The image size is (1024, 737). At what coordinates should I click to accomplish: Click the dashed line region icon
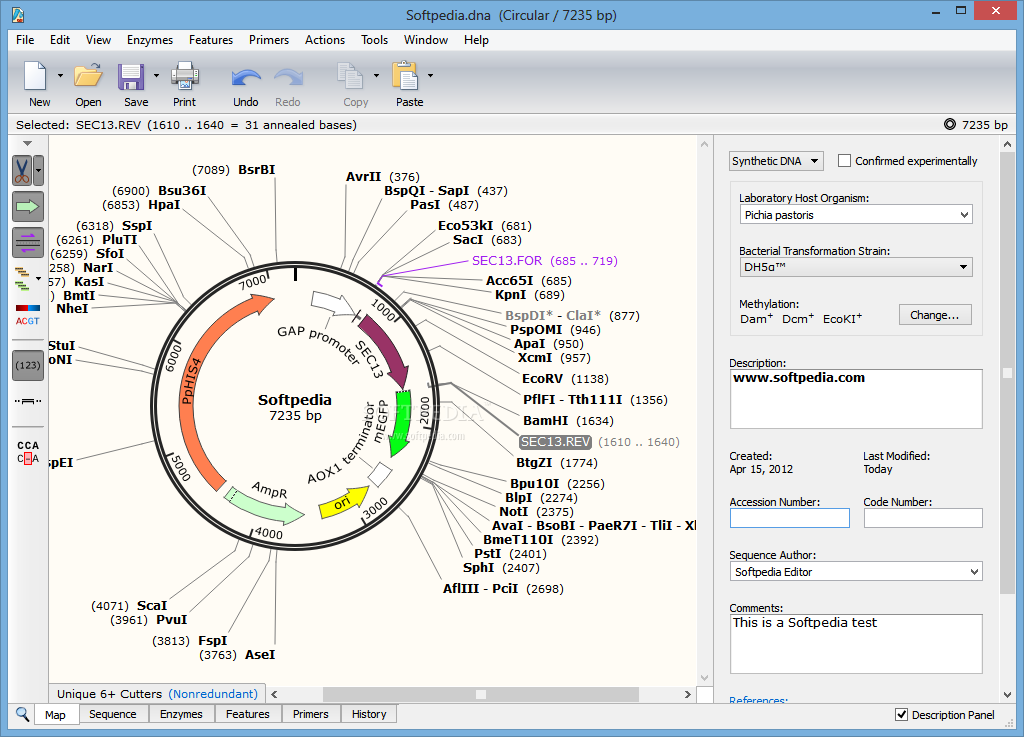[27, 401]
